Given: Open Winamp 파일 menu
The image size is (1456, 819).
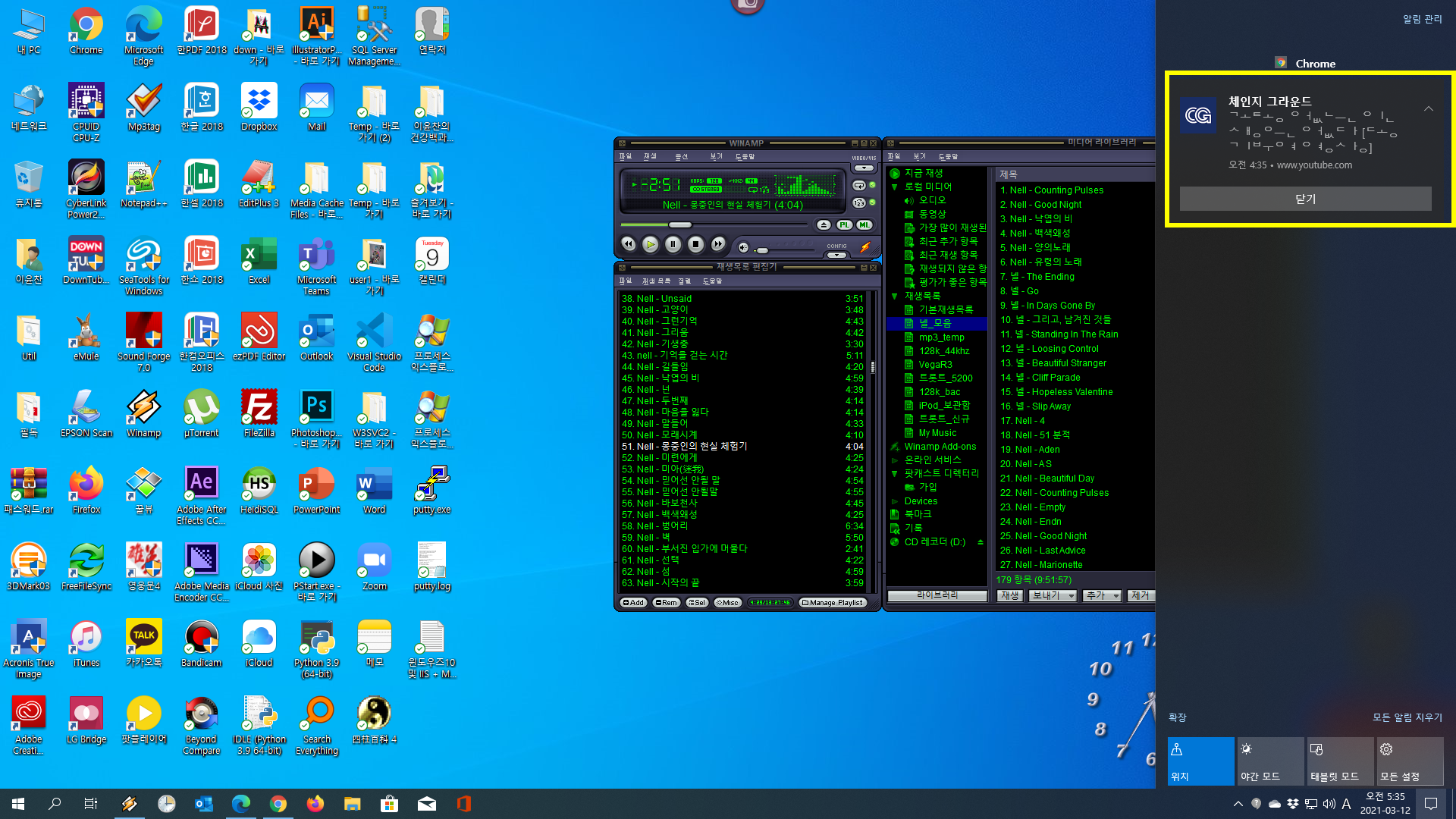Looking at the screenshot, I should tap(625, 156).
